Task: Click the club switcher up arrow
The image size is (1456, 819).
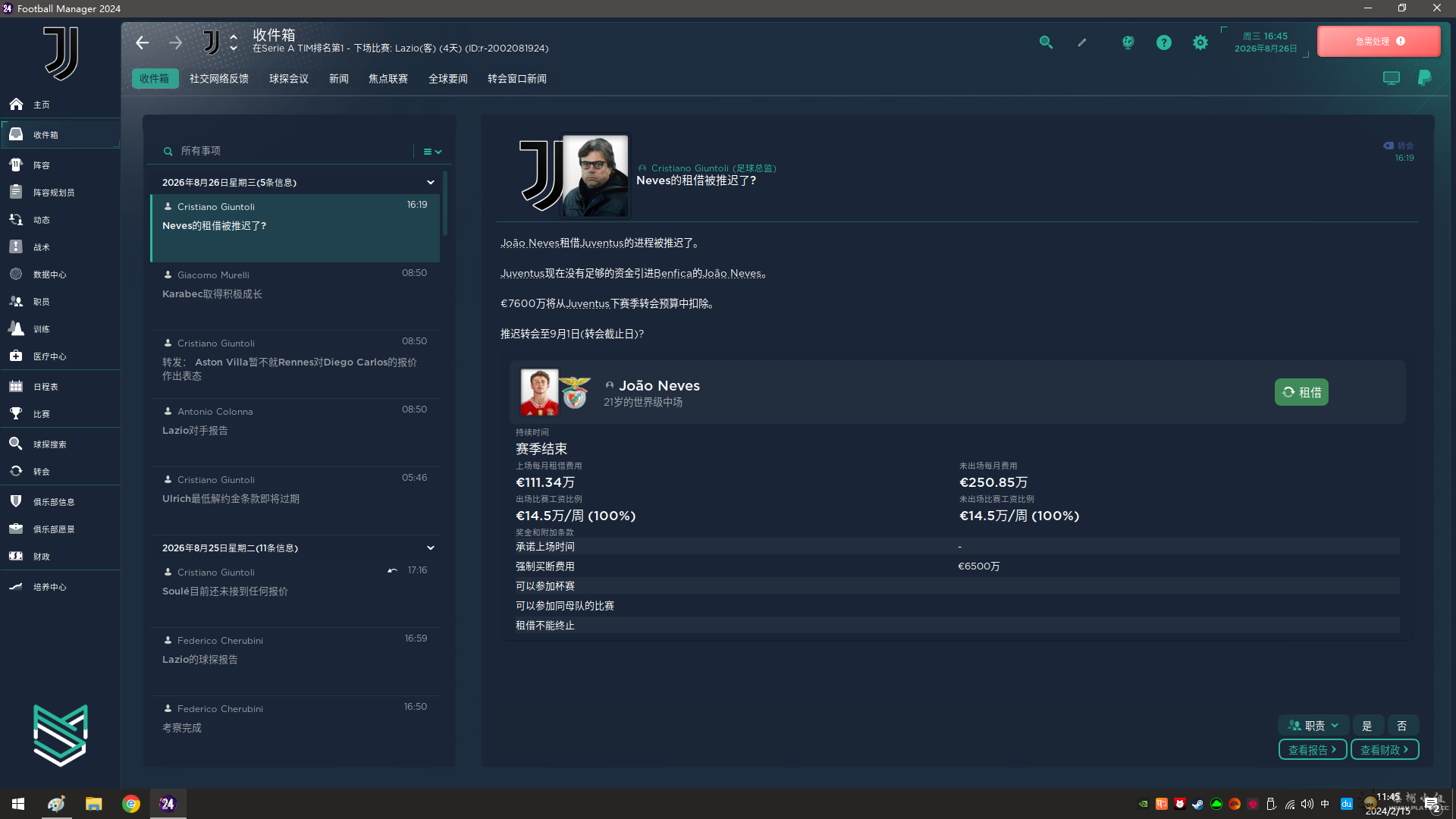Action: tap(234, 36)
